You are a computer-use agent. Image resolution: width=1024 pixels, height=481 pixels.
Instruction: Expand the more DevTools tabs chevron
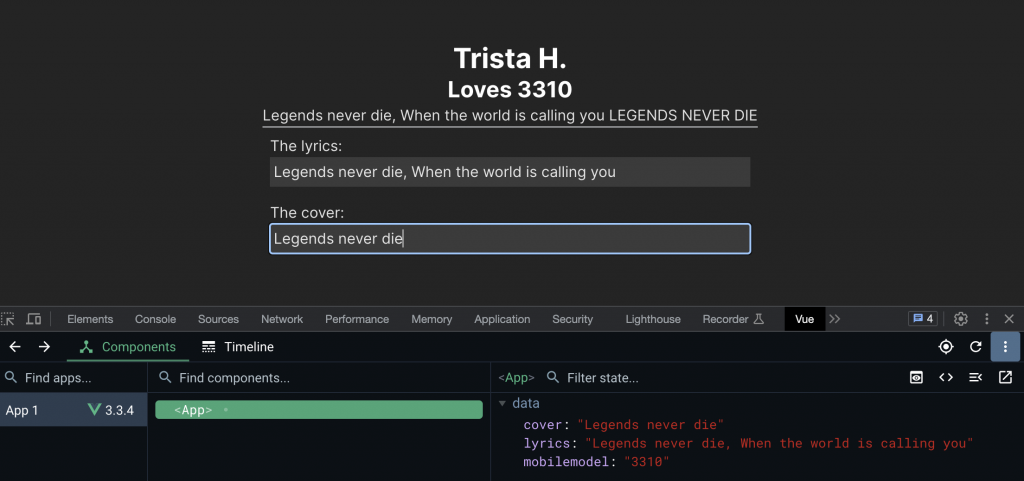coord(835,319)
